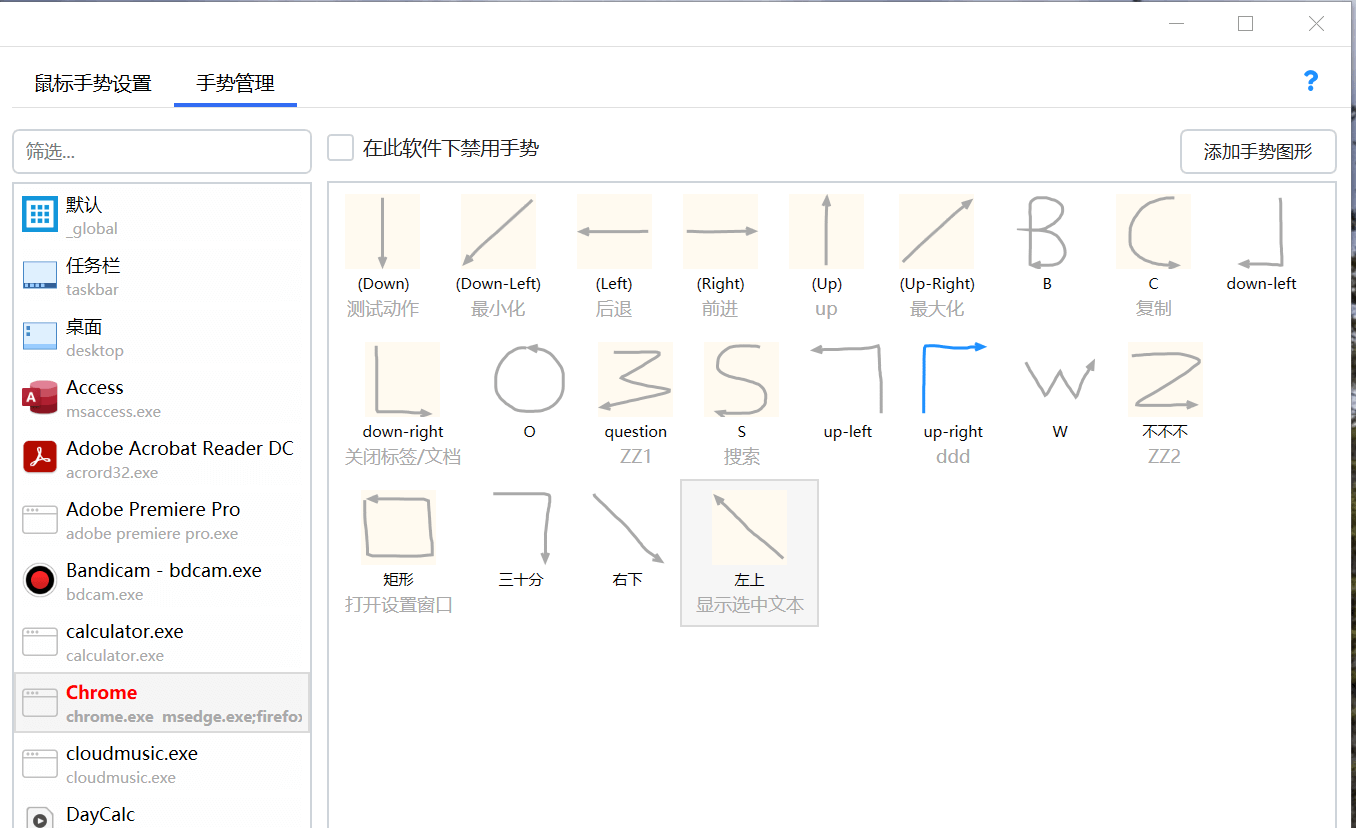Click the cloudmusic.exe window icon

[40, 764]
